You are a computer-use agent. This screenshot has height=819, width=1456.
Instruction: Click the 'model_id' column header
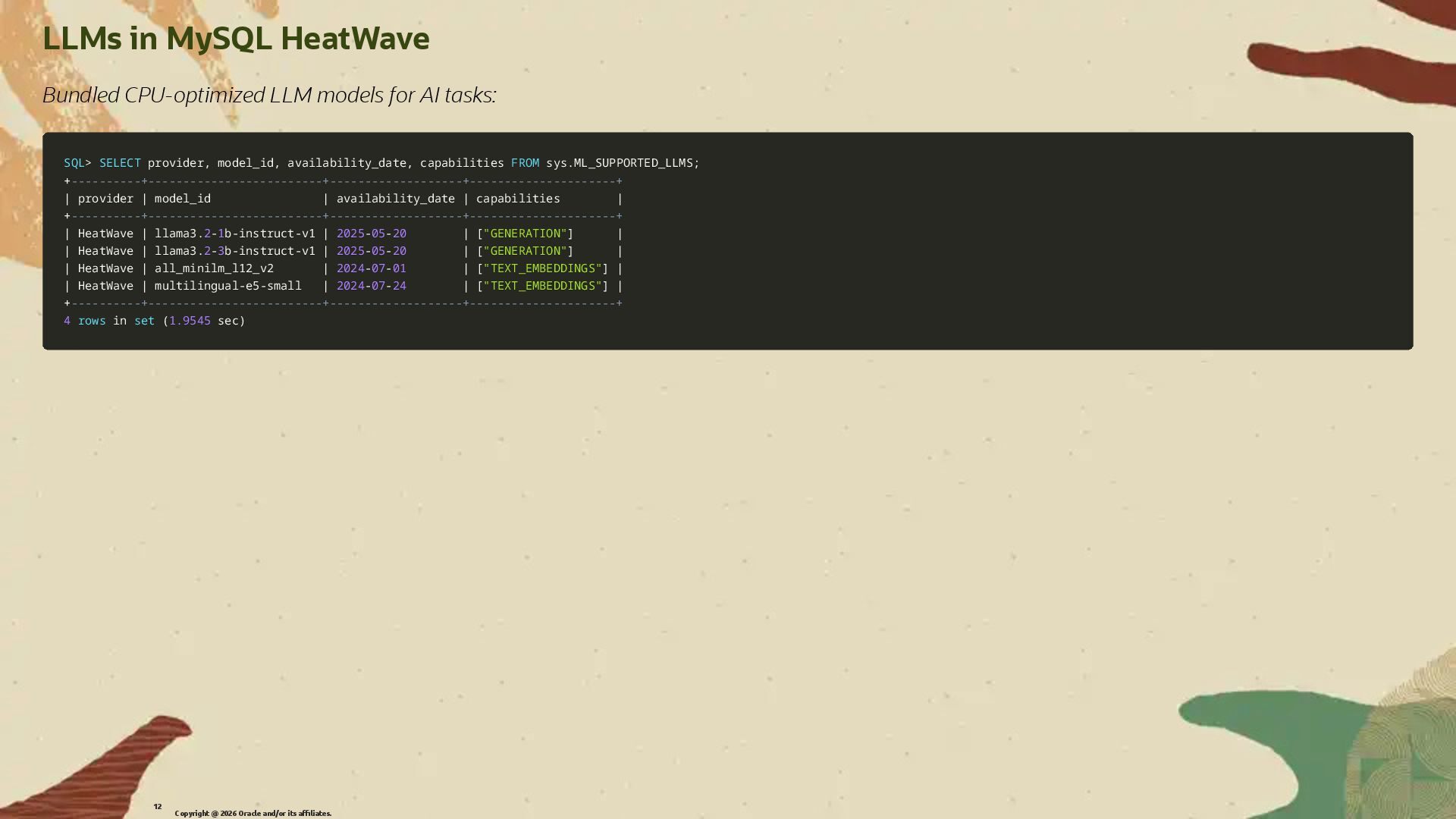[183, 199]
